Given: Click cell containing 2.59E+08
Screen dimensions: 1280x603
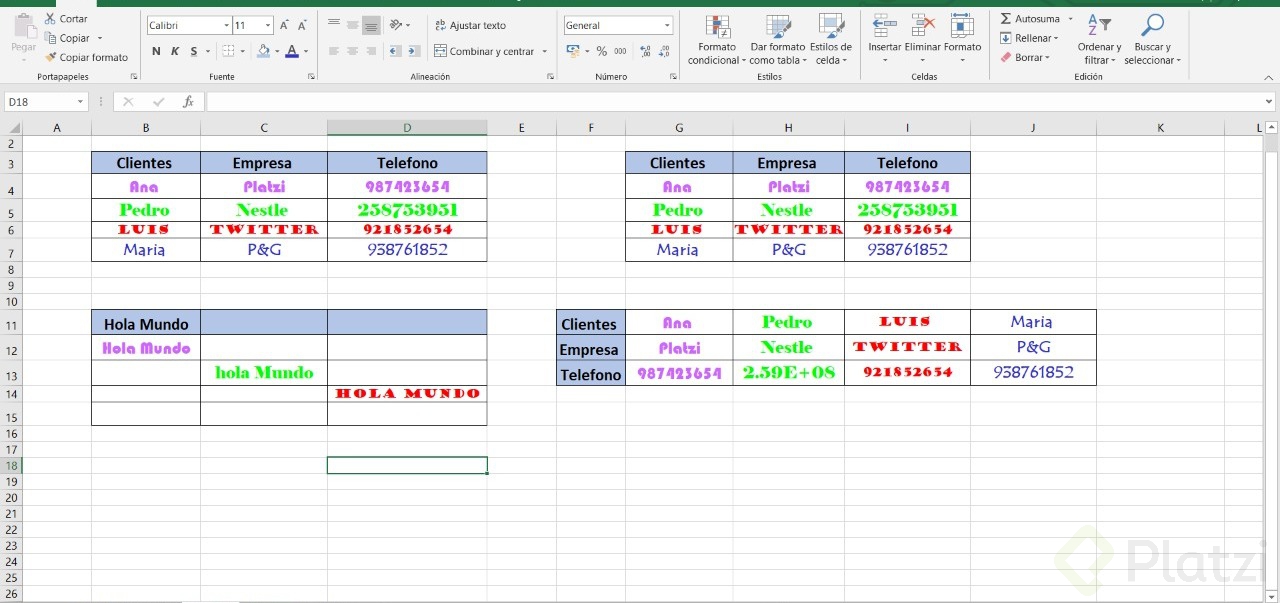Looking at the screenshot, I should [x=788, y=372].
